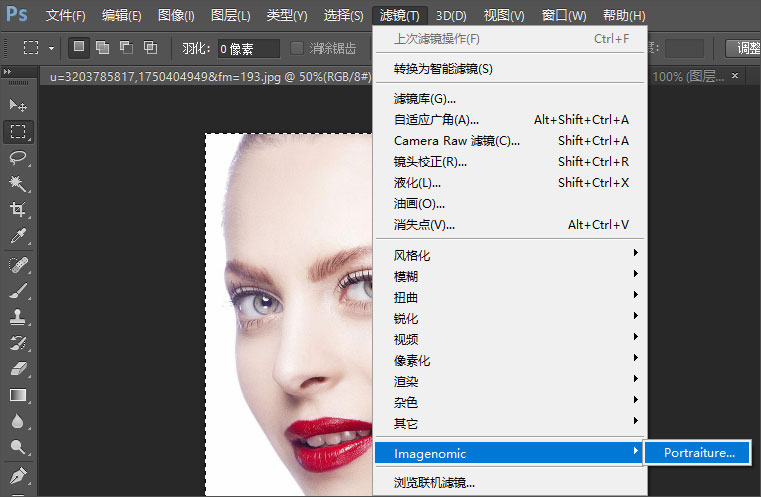Expand the 像素化 submenu
Image resolution: width=761 pixels, height=497 pixels.
[510, 361]
